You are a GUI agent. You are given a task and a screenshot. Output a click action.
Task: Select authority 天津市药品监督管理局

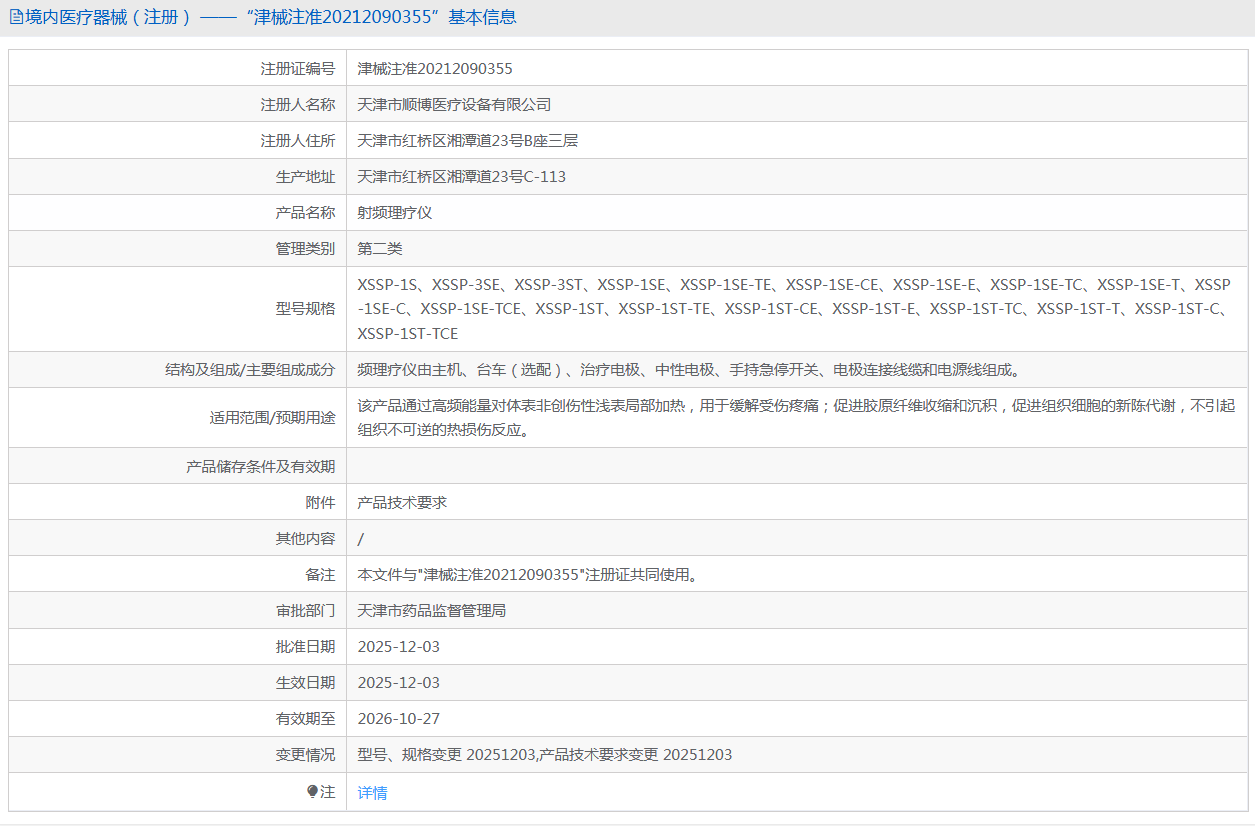click(x=432, y=610)
